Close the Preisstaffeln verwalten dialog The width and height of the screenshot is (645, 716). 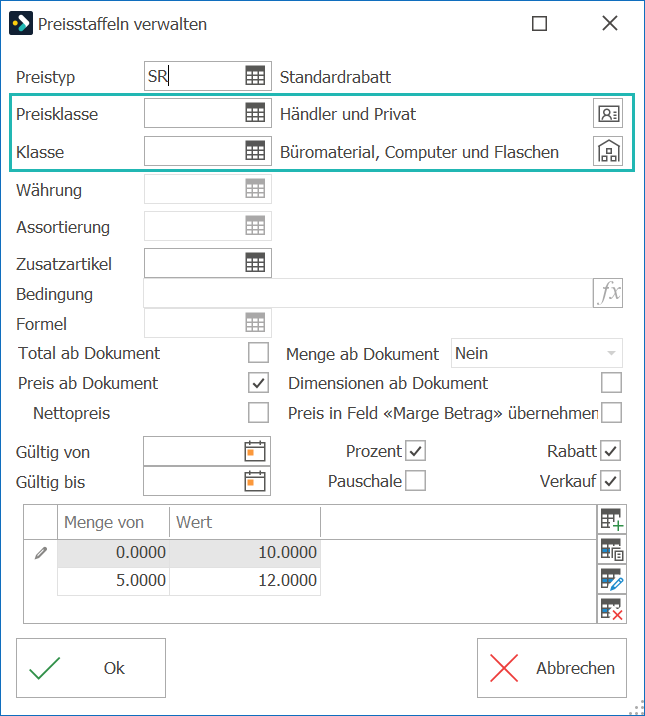[x=610, y=23]
